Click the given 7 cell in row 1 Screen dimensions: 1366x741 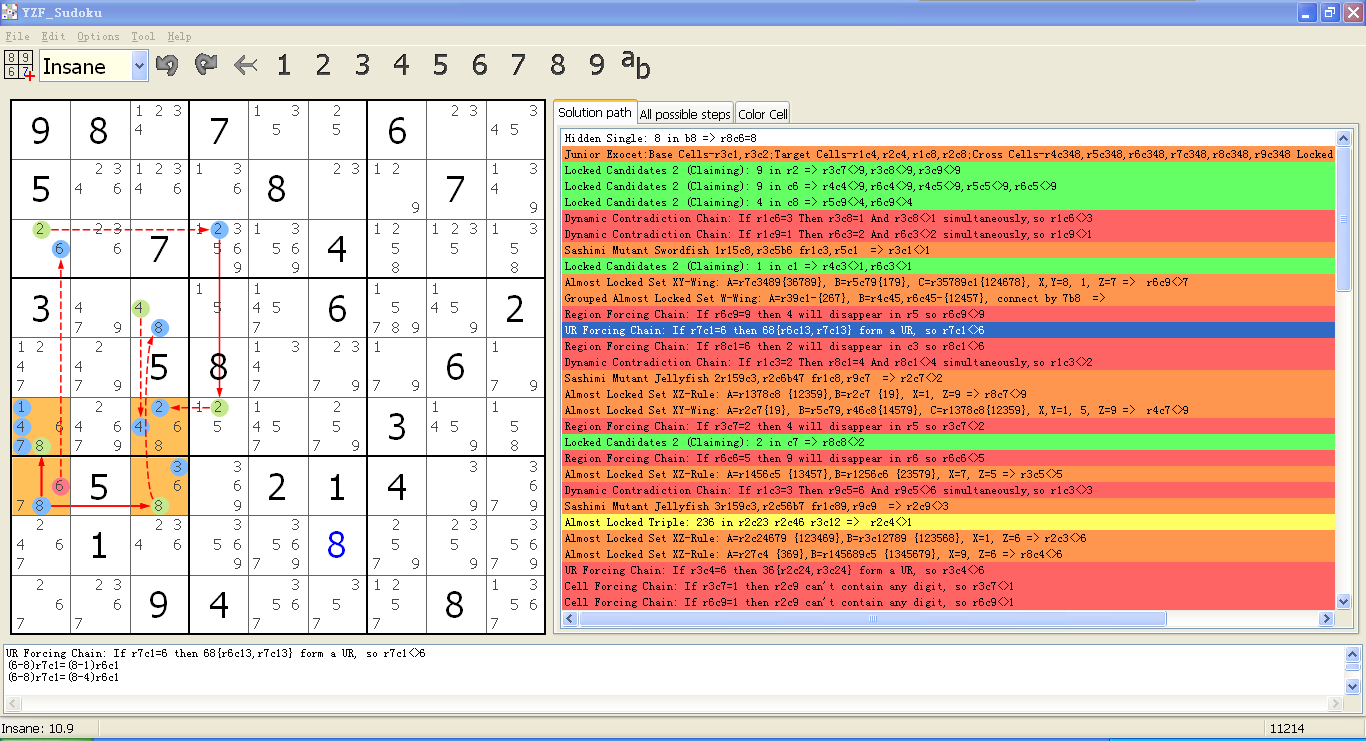click(x=219, y=130)
